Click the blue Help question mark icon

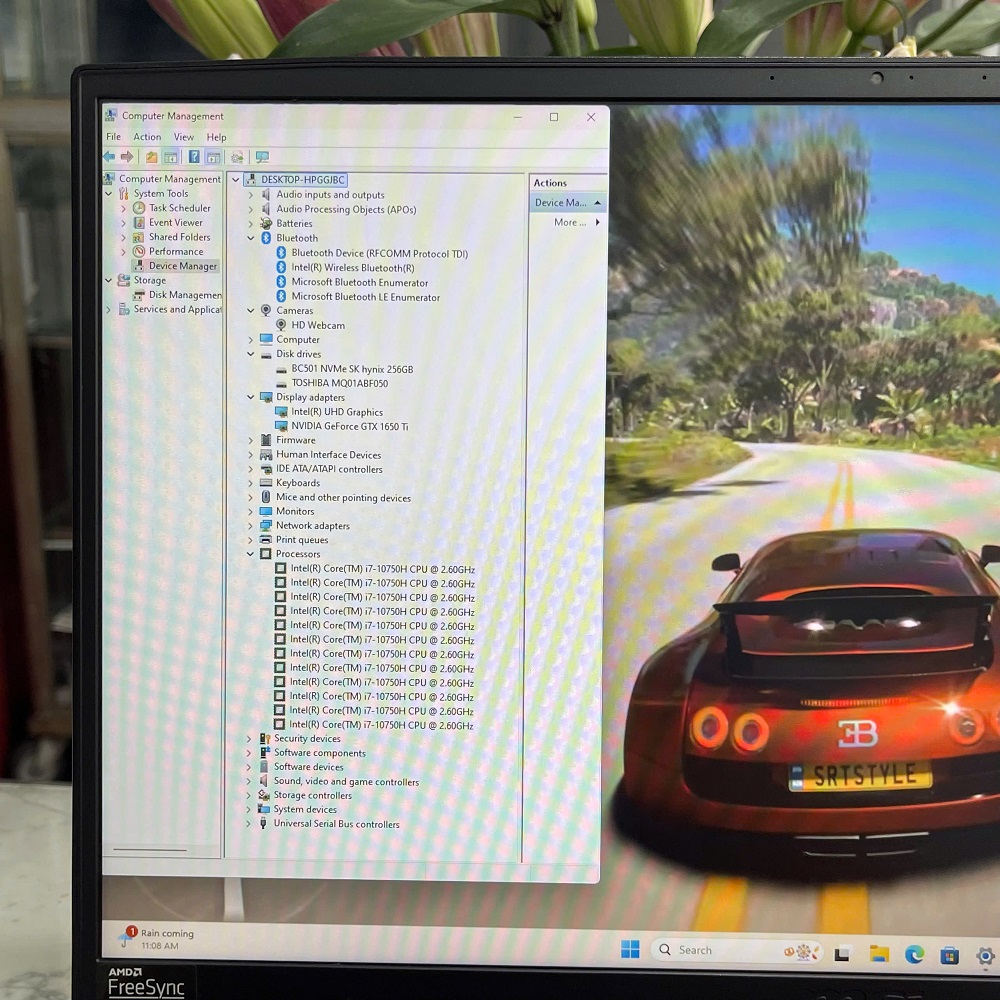click(x=194, y=157)
